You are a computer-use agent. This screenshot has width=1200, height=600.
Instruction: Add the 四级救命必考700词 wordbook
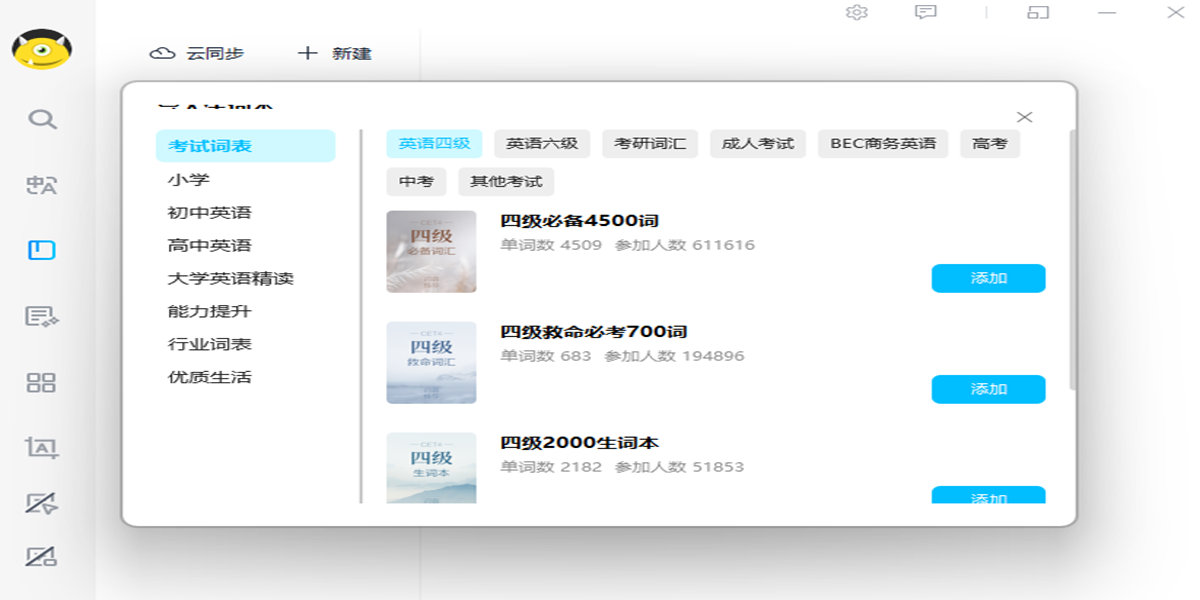(x=988, y=390)
